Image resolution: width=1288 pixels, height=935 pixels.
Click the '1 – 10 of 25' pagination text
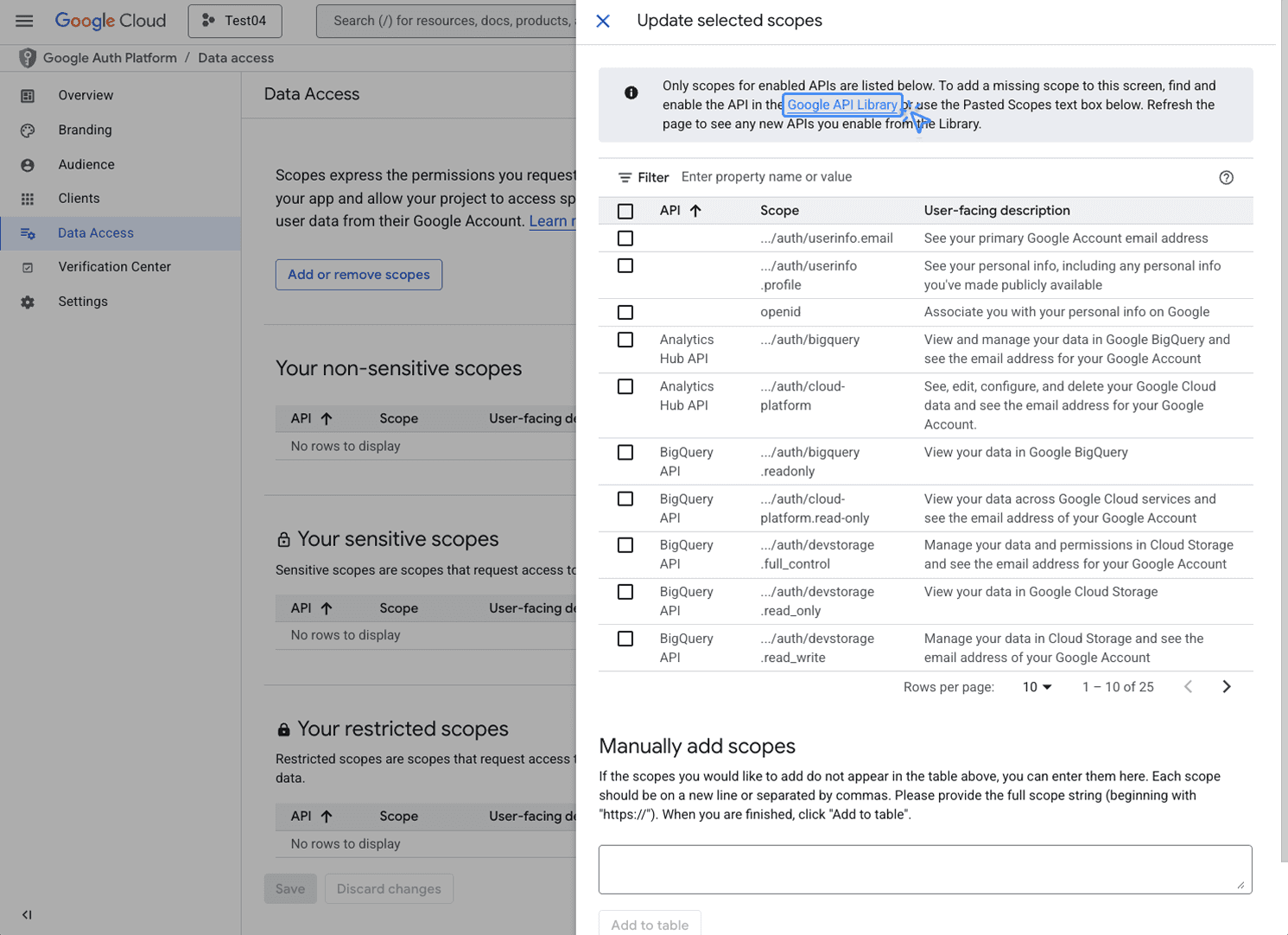point(1118,687)
